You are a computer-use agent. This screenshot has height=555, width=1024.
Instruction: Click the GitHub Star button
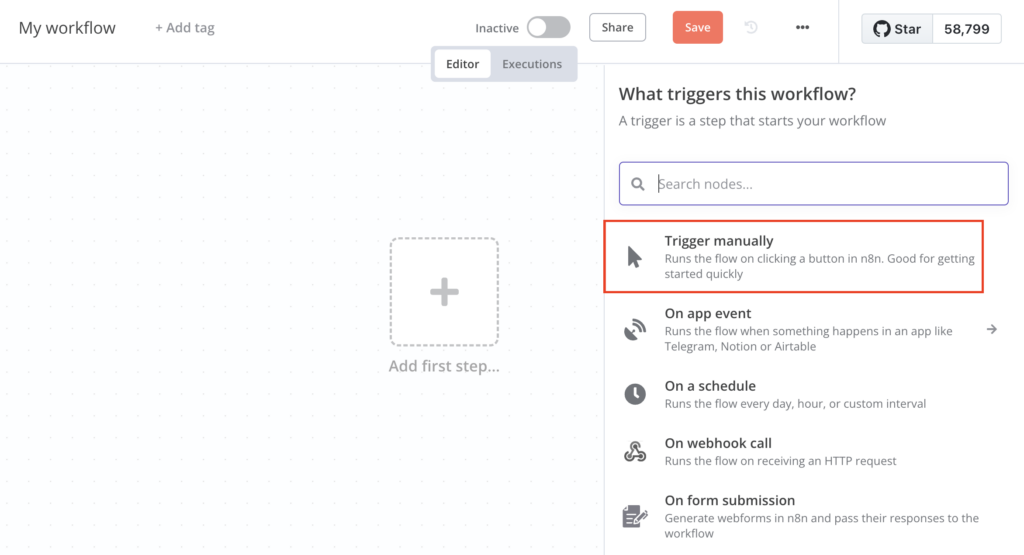point(897,29)
